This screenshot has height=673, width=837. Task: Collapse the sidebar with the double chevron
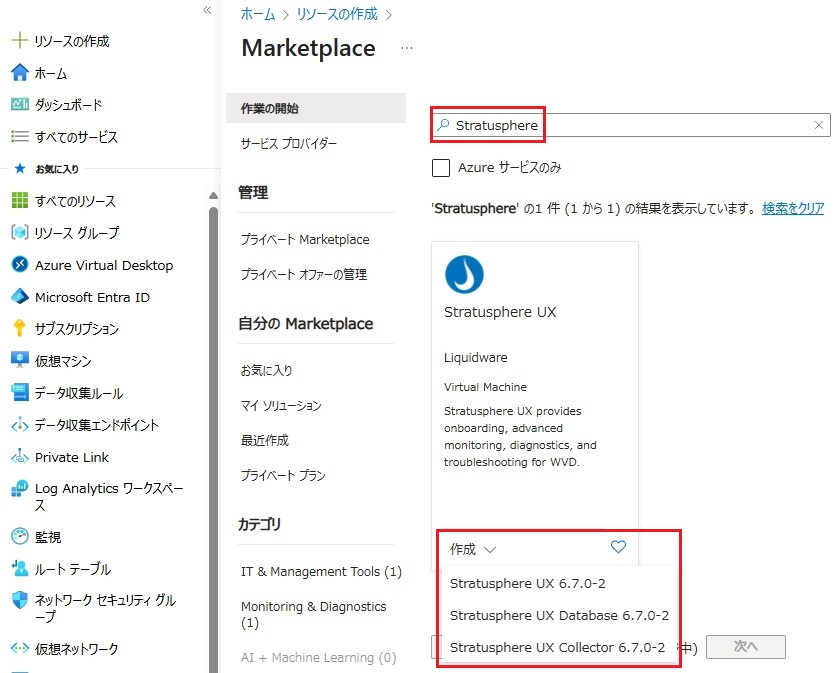[207, 10]
